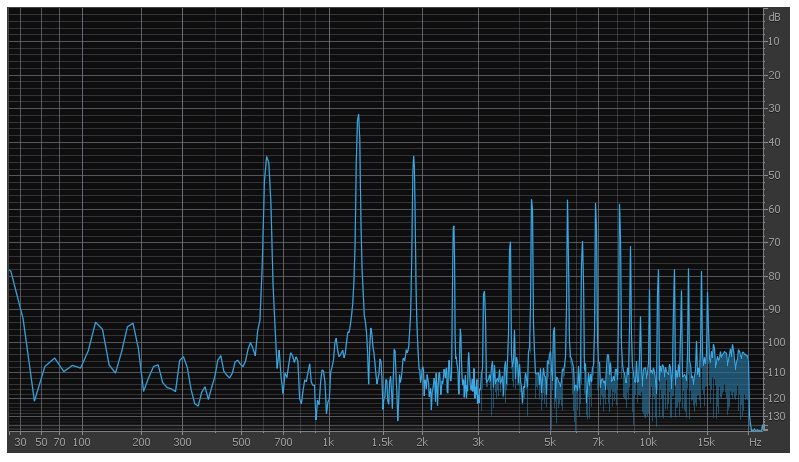Click the 2k frequency axis label
Viewport: 799px width, 462px height.
[422, 442]
